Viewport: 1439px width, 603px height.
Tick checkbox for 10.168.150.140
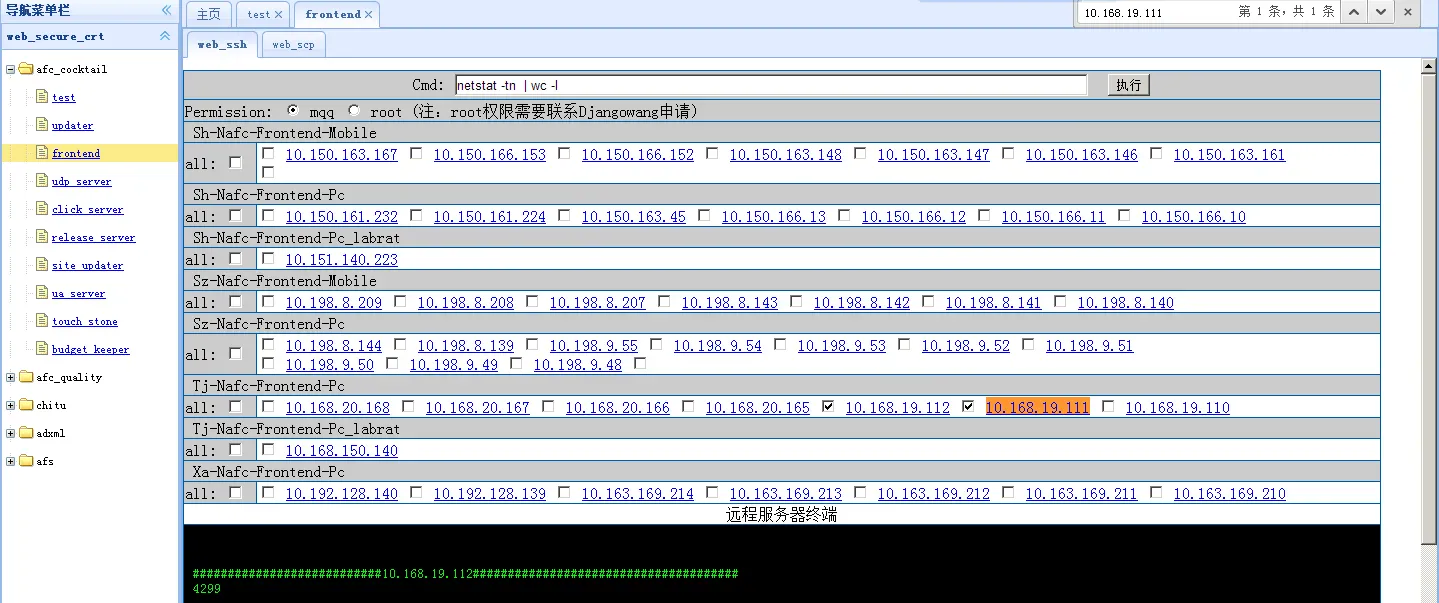[268, 449]
